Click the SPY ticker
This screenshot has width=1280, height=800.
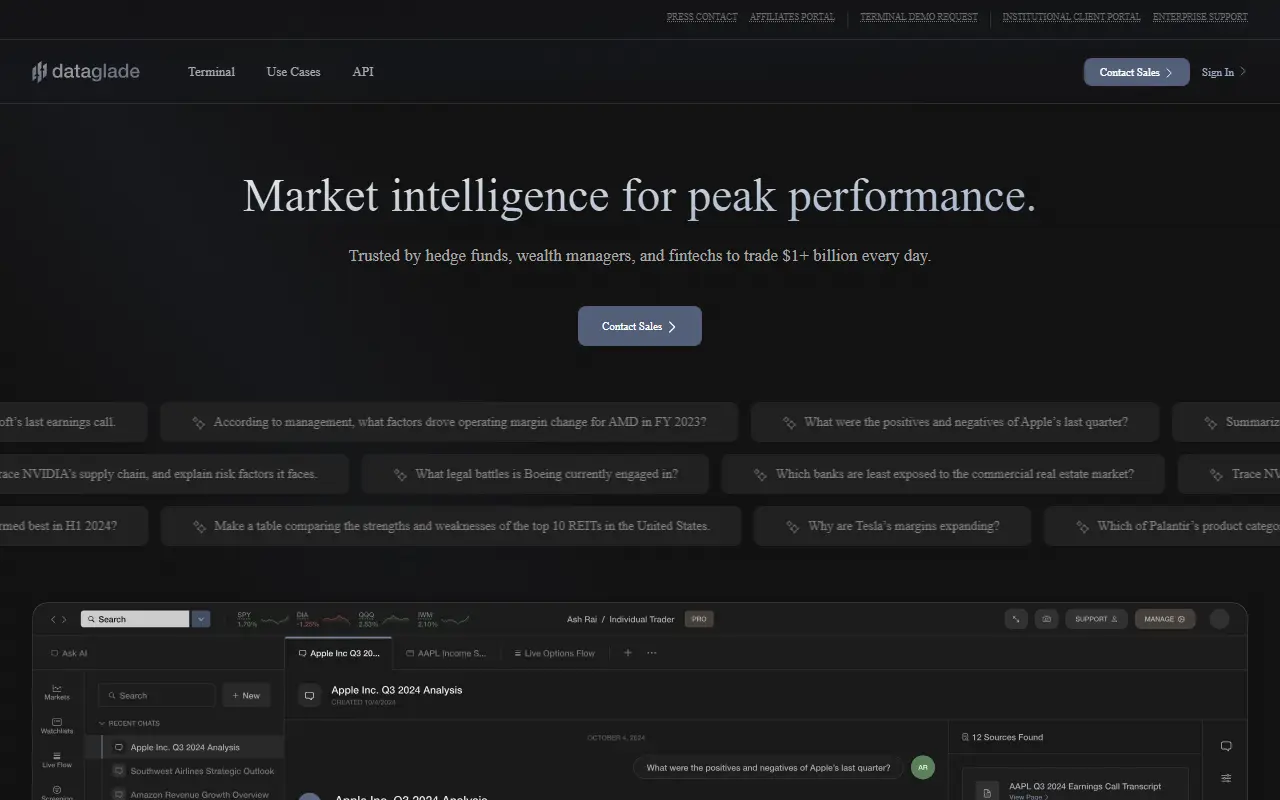pos(262,619)
